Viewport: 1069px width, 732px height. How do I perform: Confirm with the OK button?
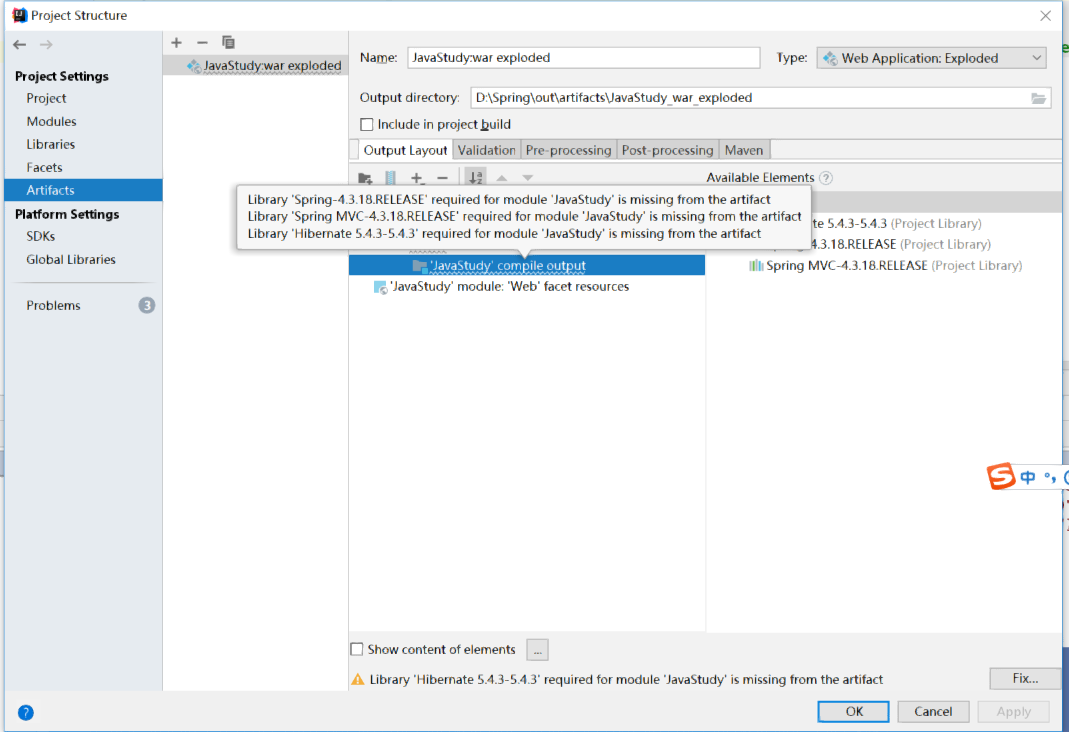[854, 712]
